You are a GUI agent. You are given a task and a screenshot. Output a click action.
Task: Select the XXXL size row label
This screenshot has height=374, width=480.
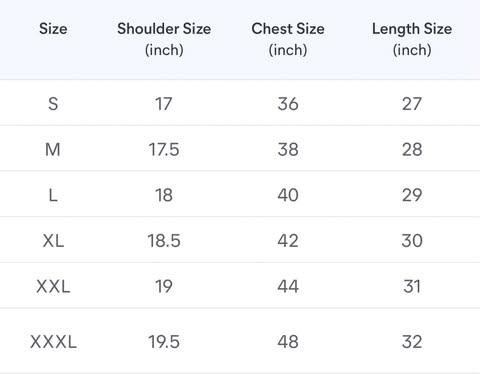(53, 342)
